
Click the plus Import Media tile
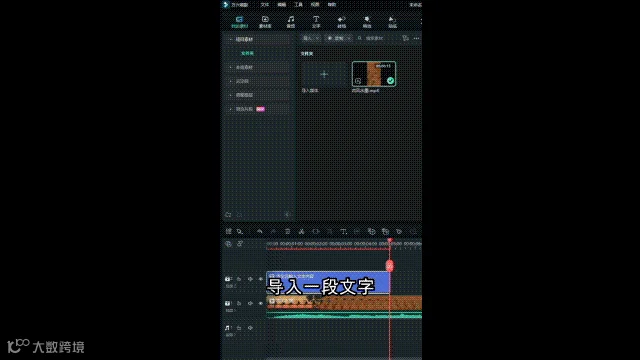point(324,74)
